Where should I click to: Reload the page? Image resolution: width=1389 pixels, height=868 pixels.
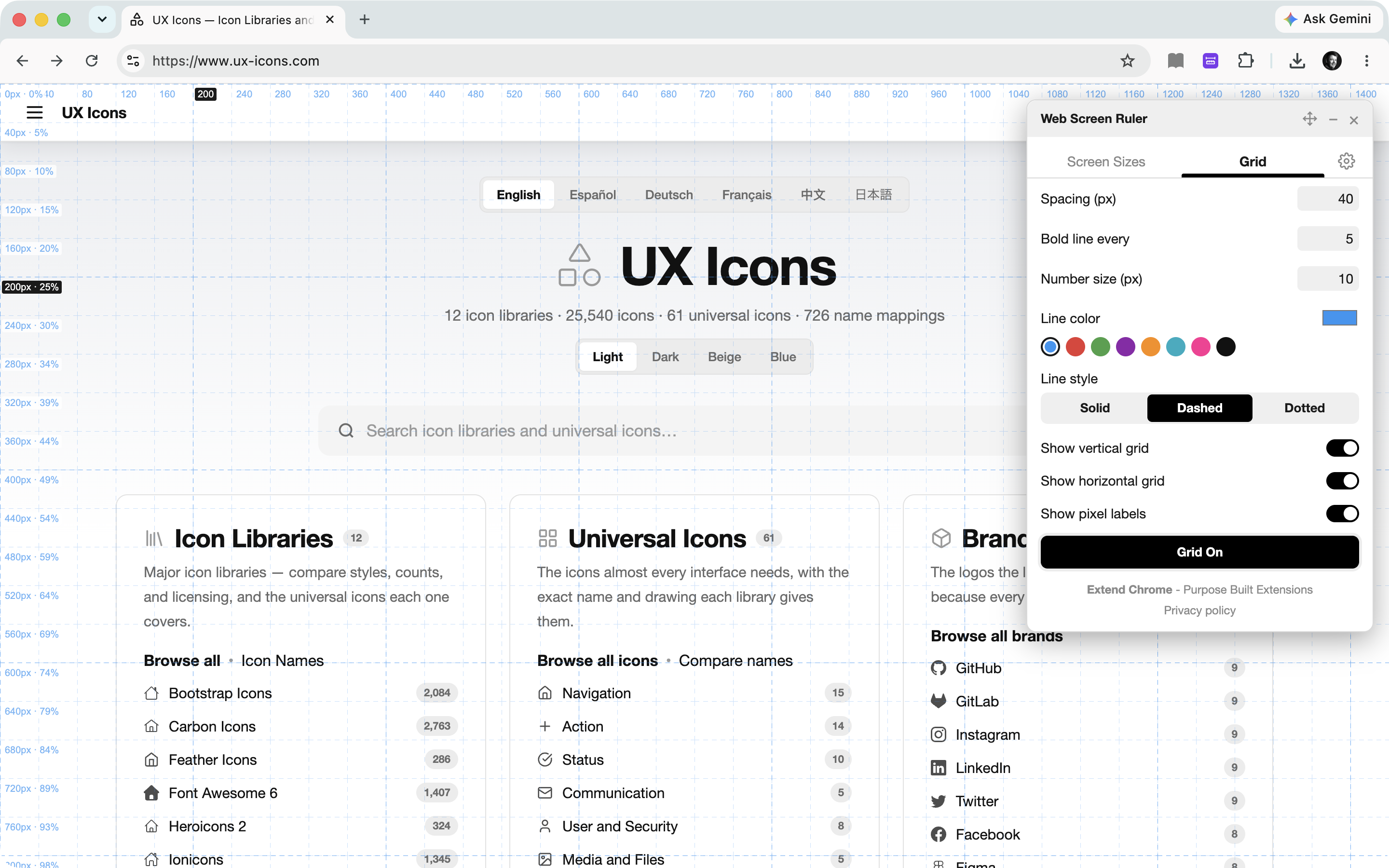(92, 61)
